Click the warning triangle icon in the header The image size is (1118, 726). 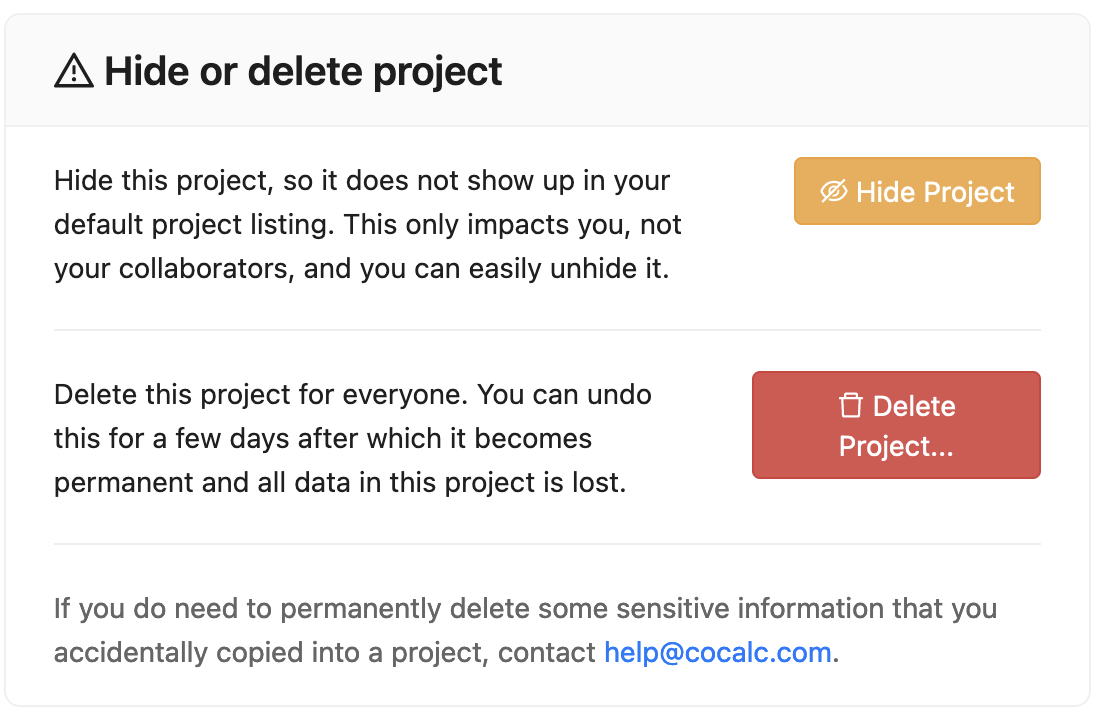(x=74, y=72)
